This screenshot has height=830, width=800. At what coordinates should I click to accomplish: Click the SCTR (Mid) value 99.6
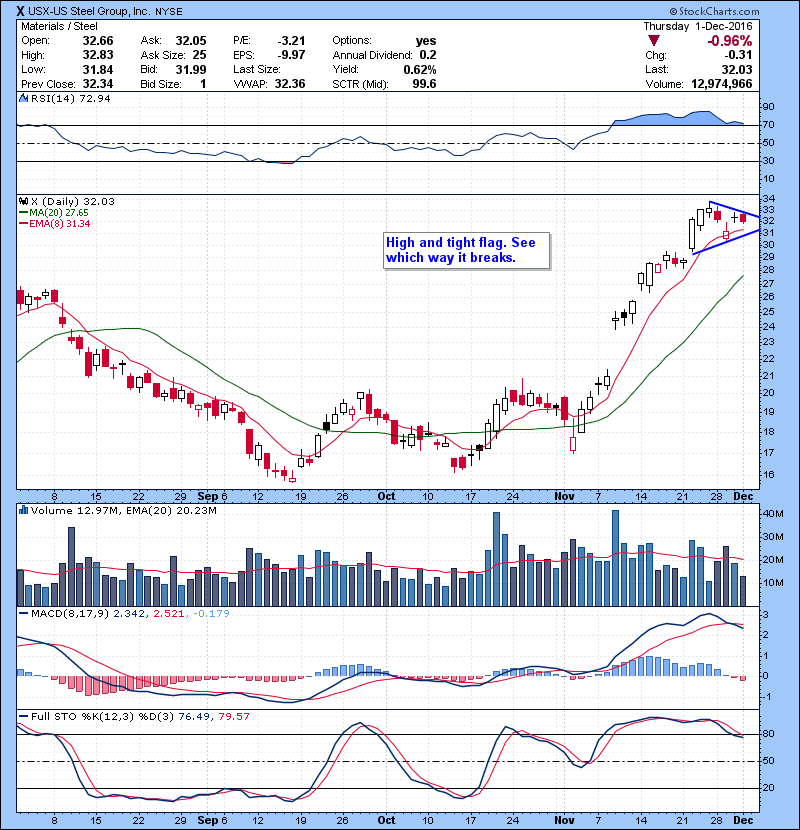(425, 84)
